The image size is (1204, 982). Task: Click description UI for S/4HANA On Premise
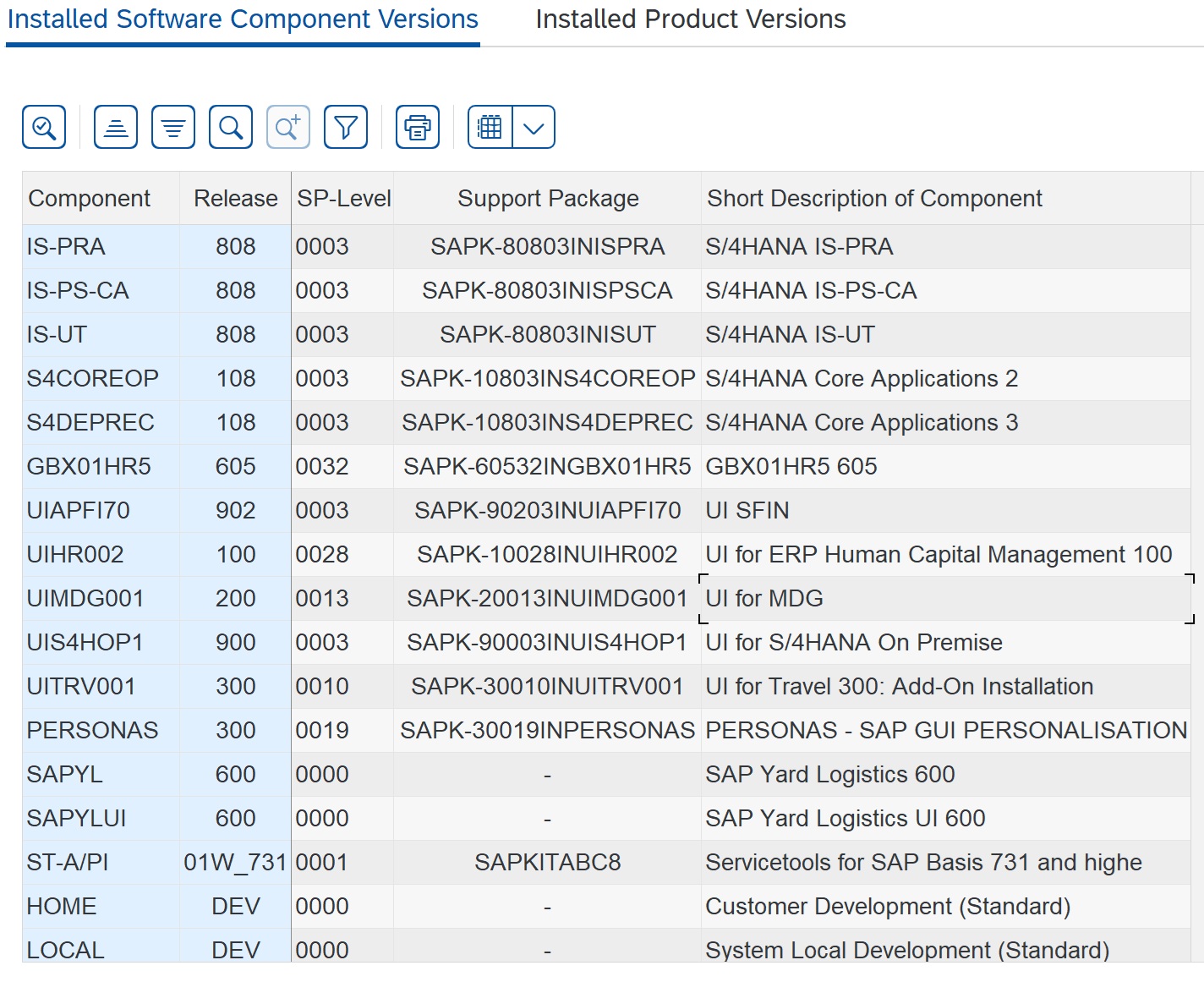click(945, 642)
